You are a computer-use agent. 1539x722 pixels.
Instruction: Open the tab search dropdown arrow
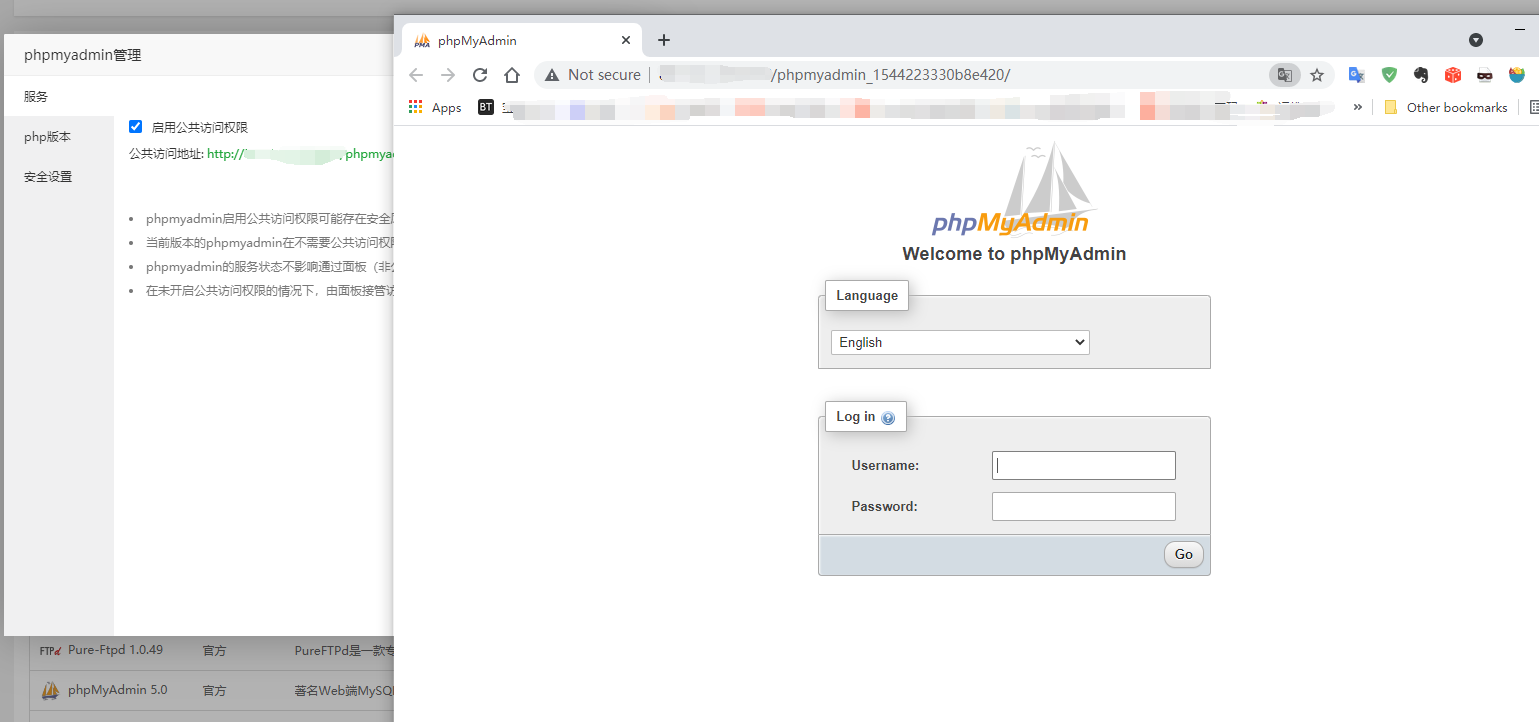1476,40
